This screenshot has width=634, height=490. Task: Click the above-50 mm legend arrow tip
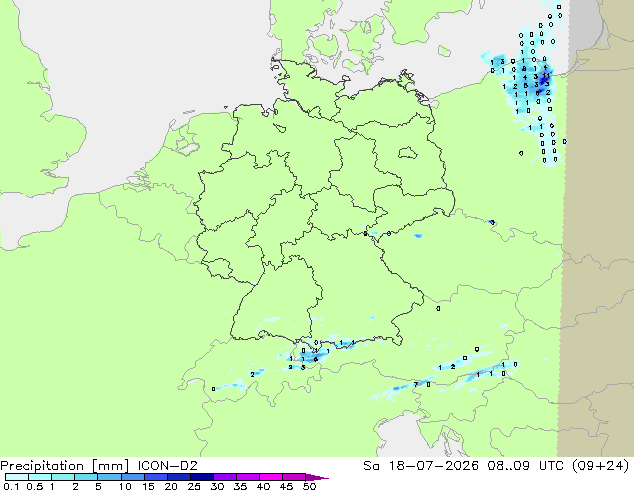pyautogui.click(x=317, y=477)
